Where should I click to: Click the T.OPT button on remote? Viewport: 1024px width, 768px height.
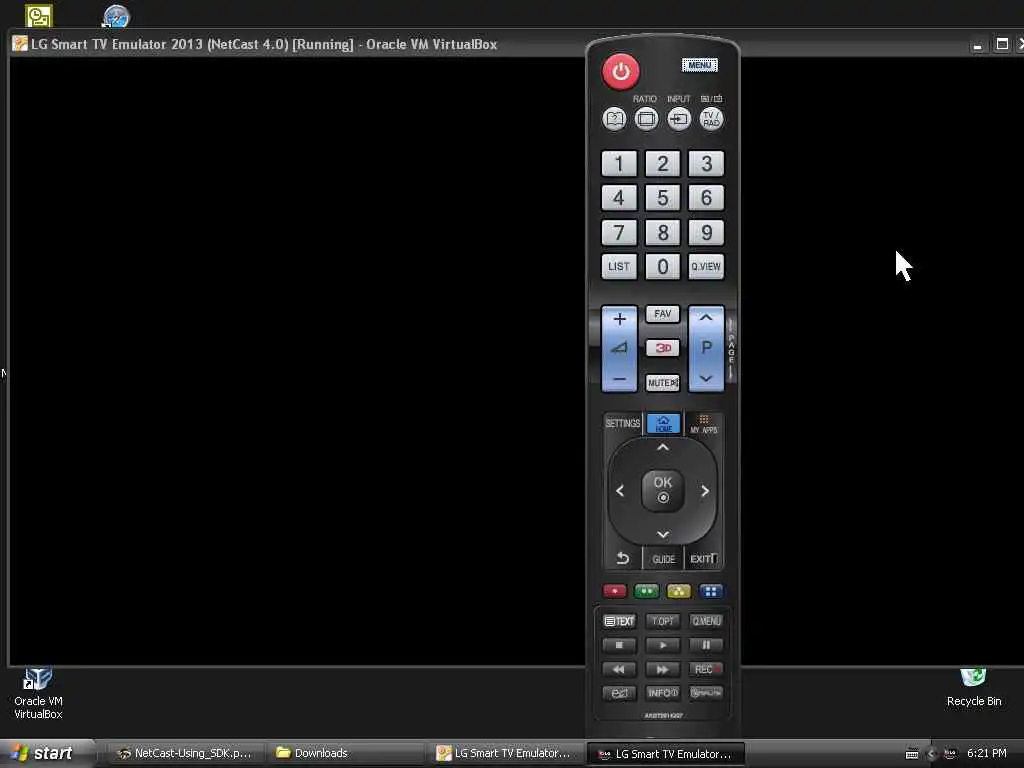click(x=662, y=621)
